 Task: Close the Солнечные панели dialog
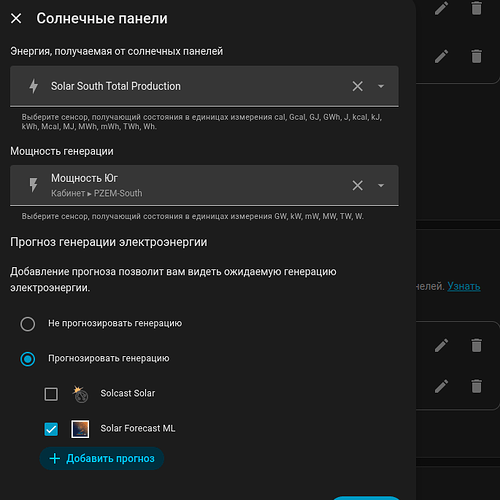[16, 18]
